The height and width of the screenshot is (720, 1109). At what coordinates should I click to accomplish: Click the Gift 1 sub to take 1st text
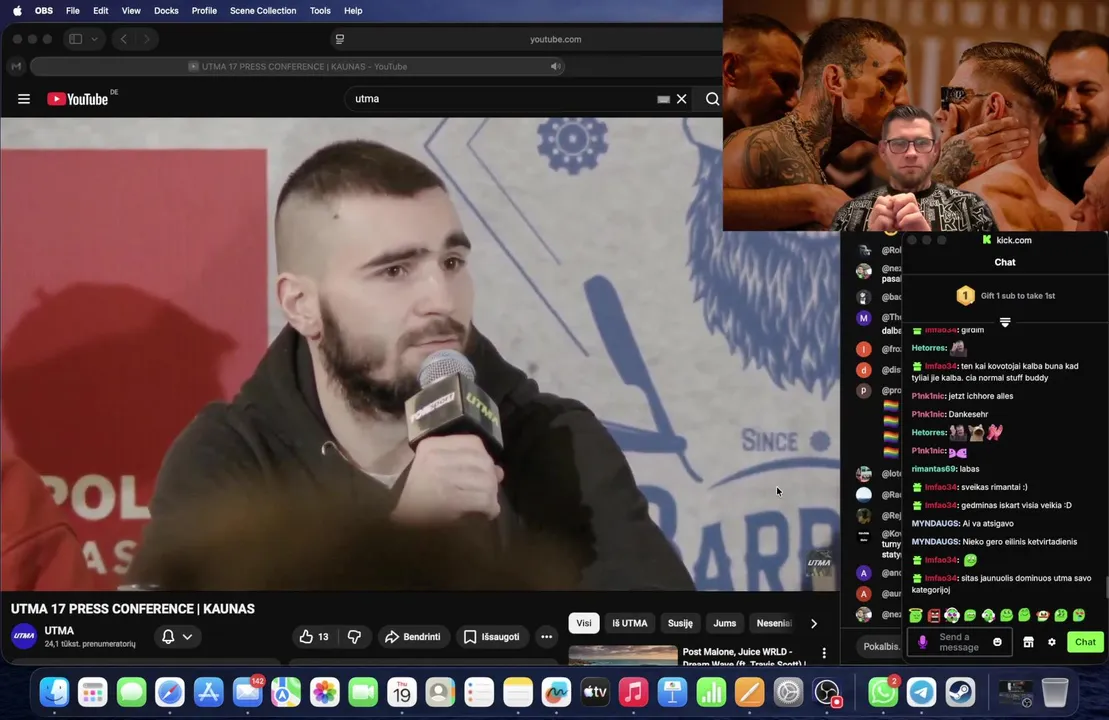(1018, 296)
